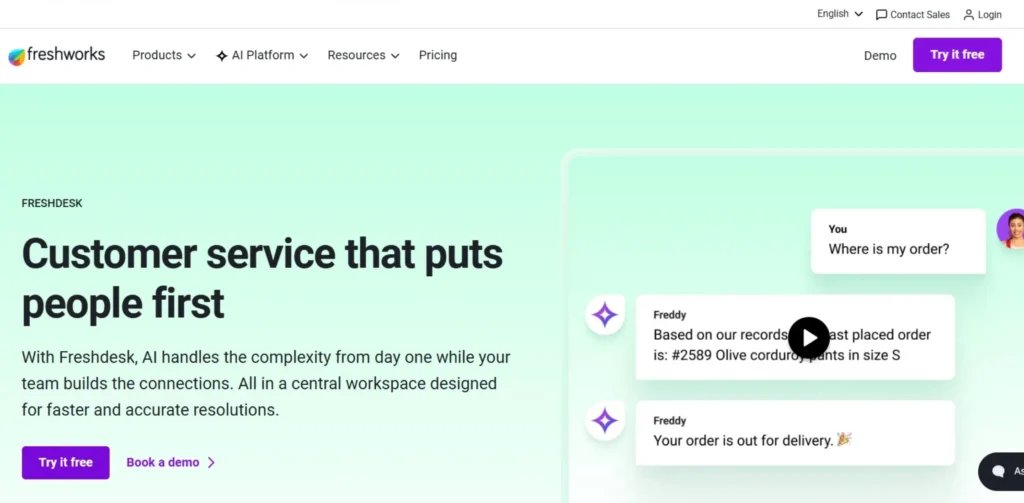Click the FRESHDESK label text
1024x503 pixels.
pos(52,203)
